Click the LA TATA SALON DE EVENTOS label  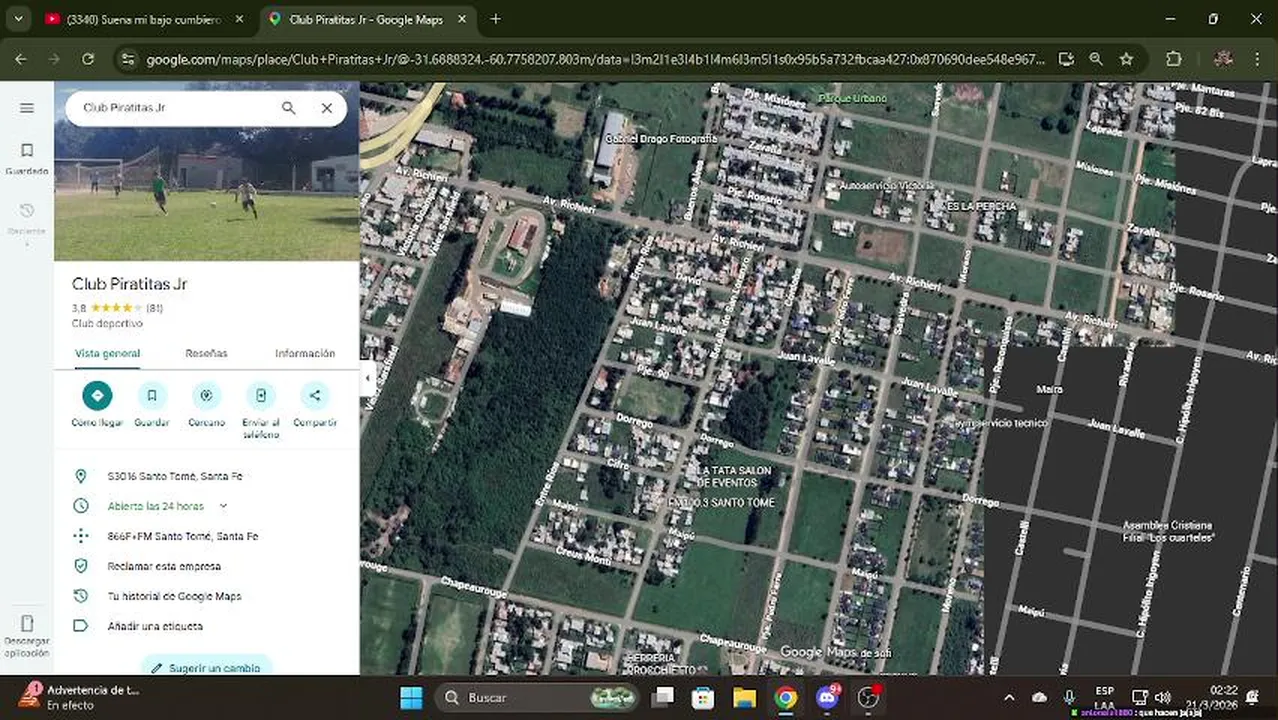point(735,476)
